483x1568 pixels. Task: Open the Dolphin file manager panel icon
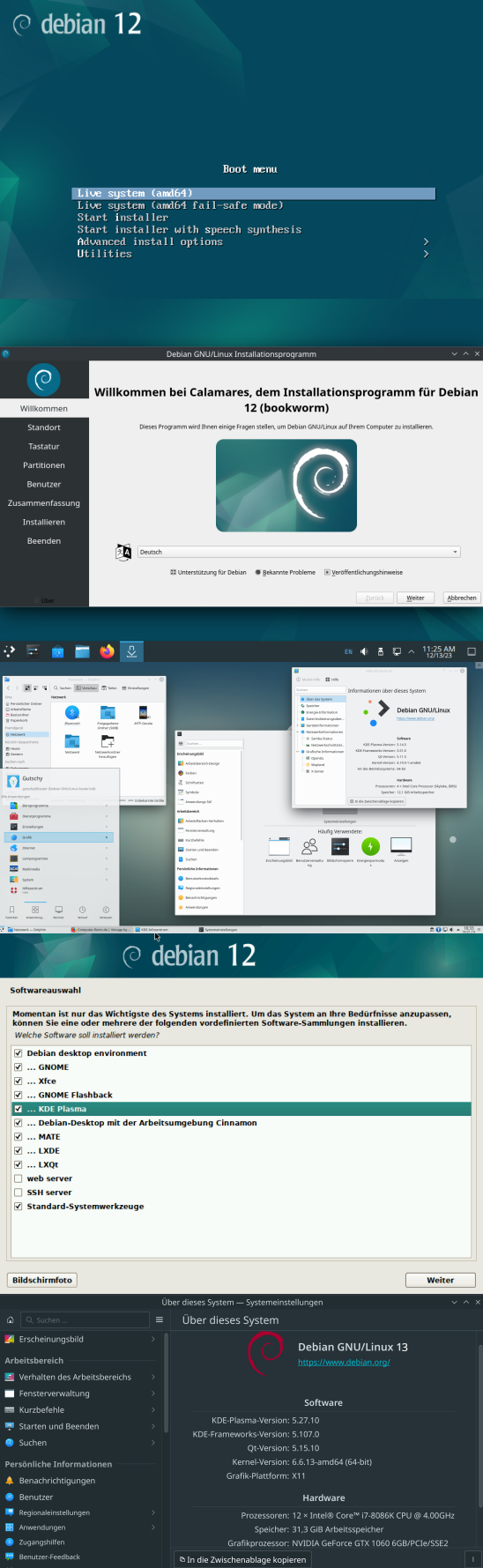tap(82, 651)
